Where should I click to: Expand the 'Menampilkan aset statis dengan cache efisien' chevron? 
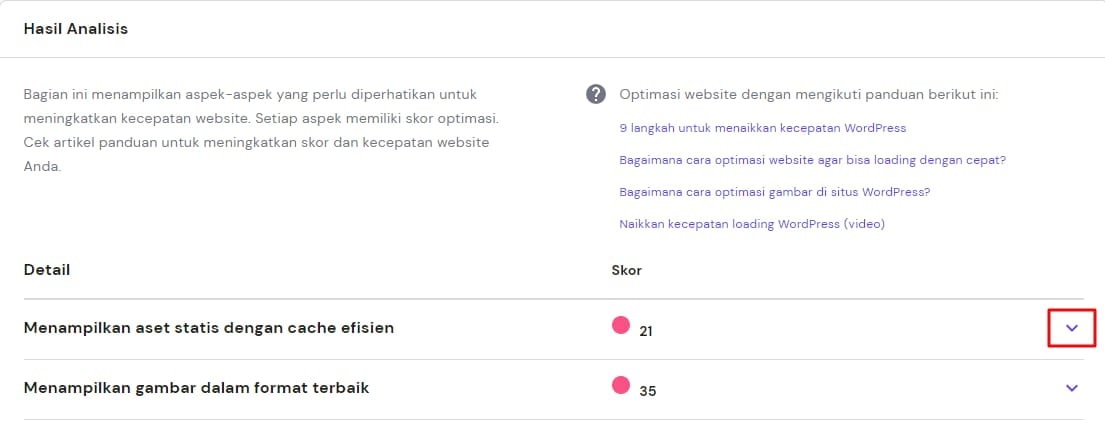click(1072, 328)
